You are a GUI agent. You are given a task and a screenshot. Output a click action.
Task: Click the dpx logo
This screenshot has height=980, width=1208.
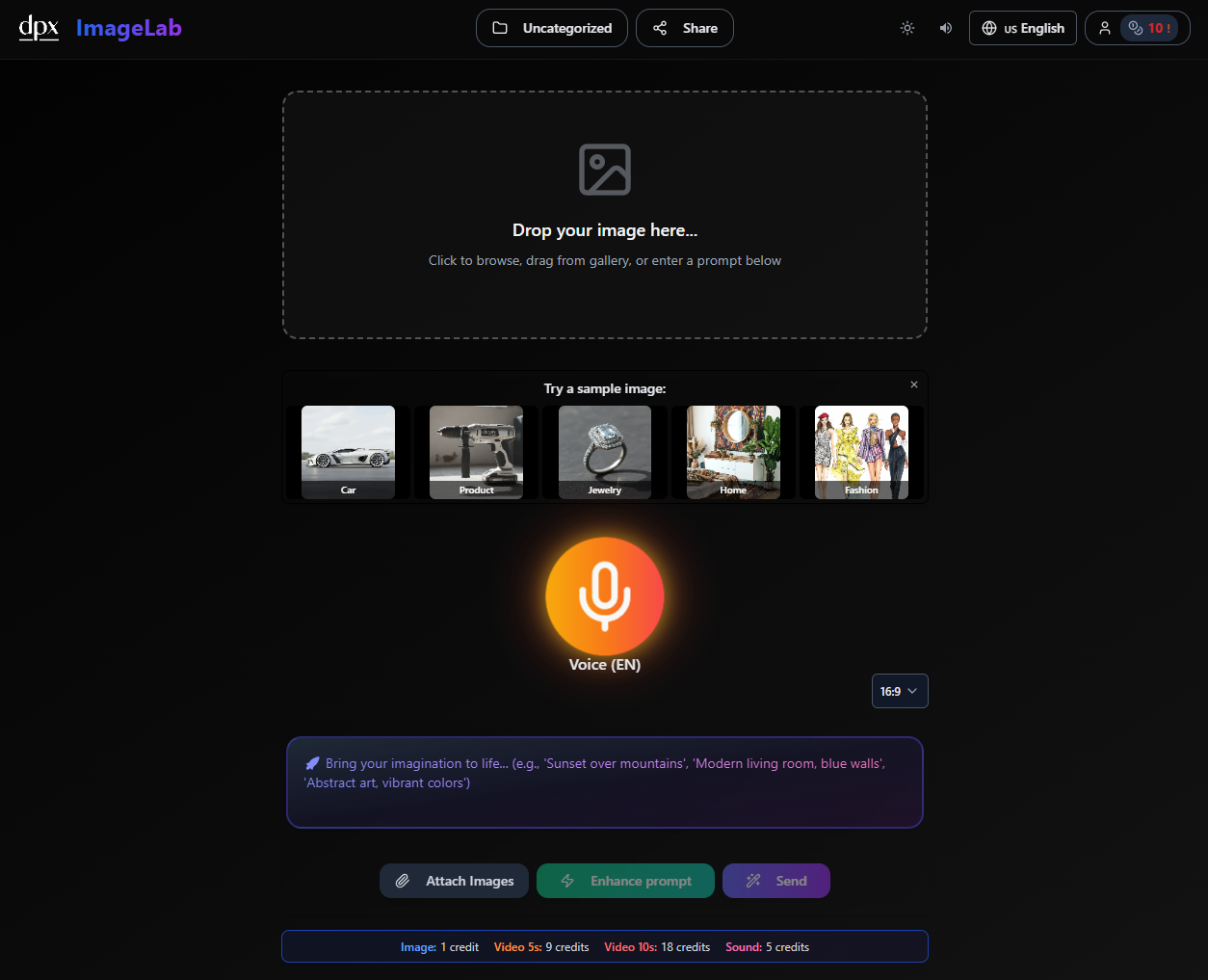[x=39, y=28]
